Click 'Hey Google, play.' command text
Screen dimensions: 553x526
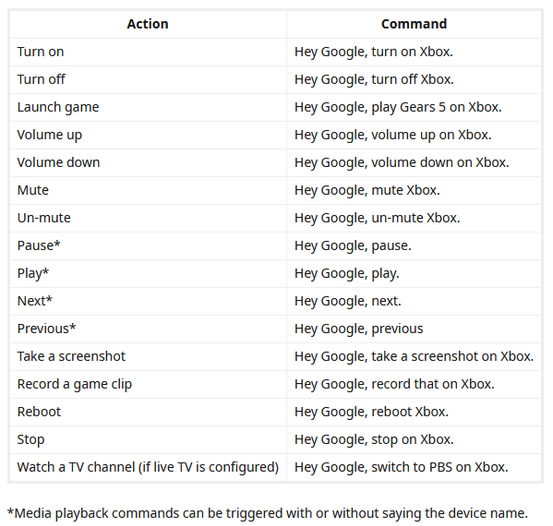pos(347,273)
